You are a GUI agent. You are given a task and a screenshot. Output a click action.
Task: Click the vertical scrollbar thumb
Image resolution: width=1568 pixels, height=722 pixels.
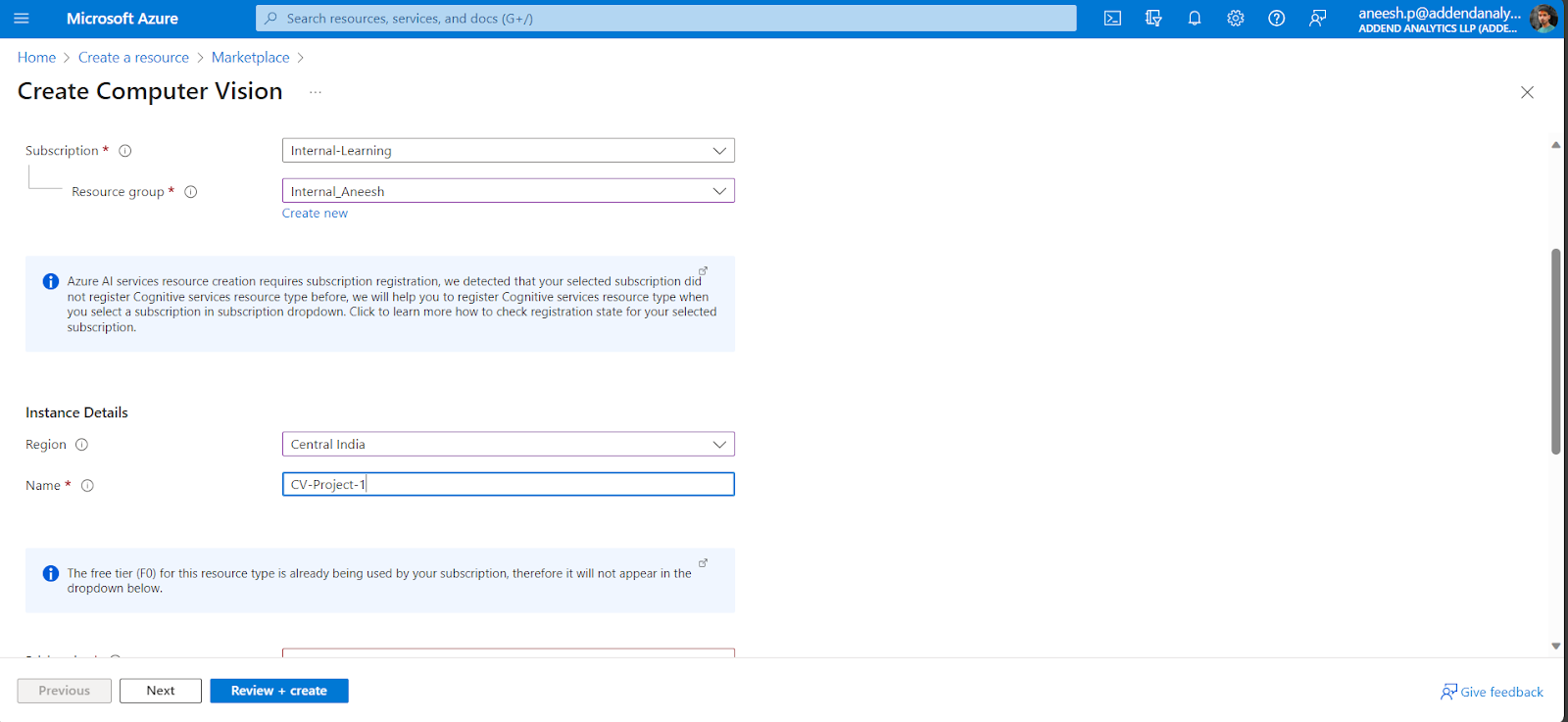pos(1555,351)
